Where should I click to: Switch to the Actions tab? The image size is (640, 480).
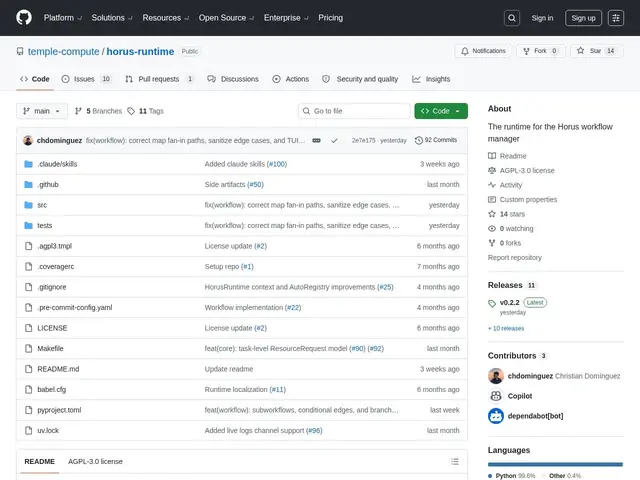291,79
